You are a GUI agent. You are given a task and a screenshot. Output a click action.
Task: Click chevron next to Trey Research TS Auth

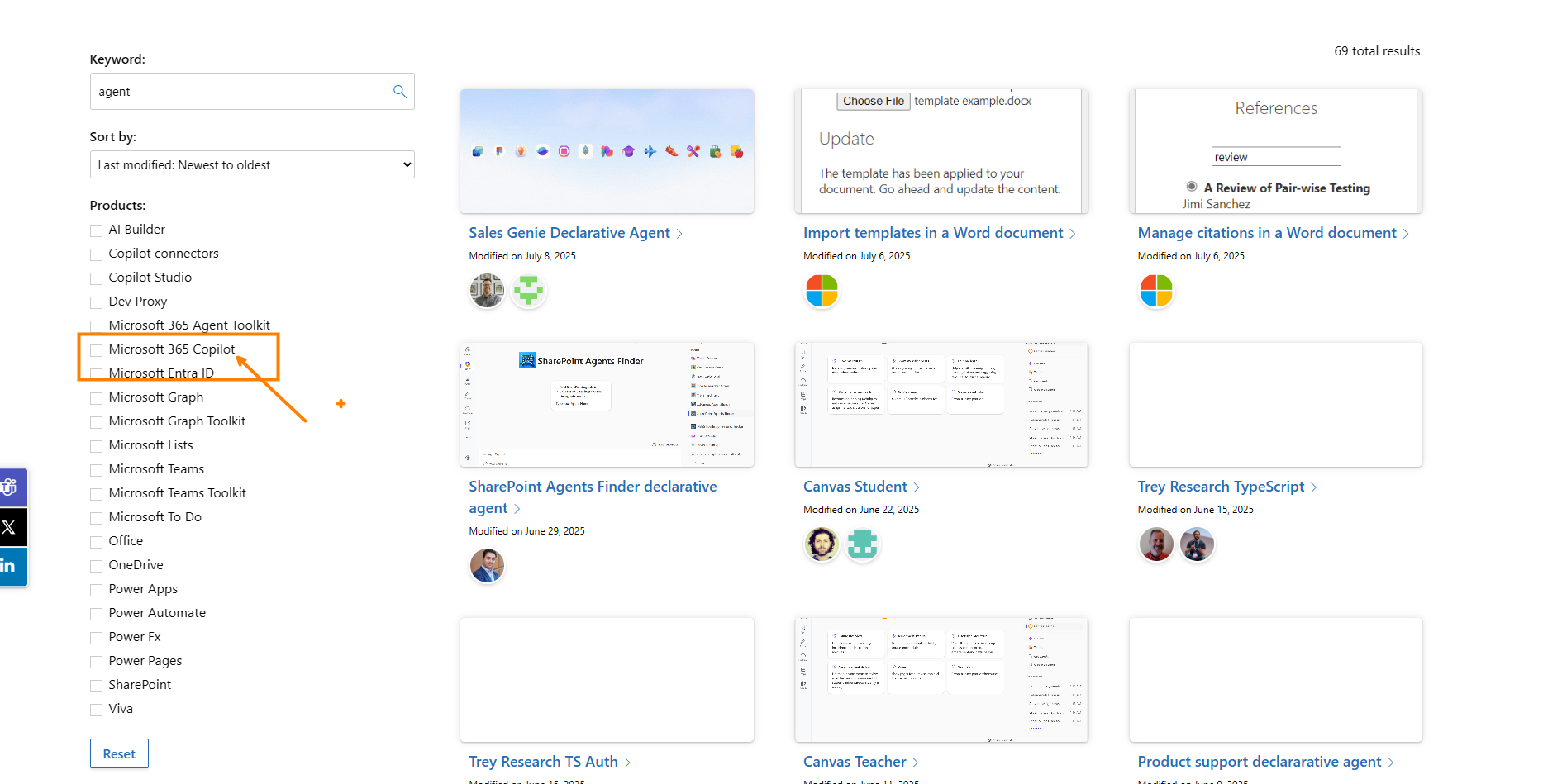pos(626,763)
